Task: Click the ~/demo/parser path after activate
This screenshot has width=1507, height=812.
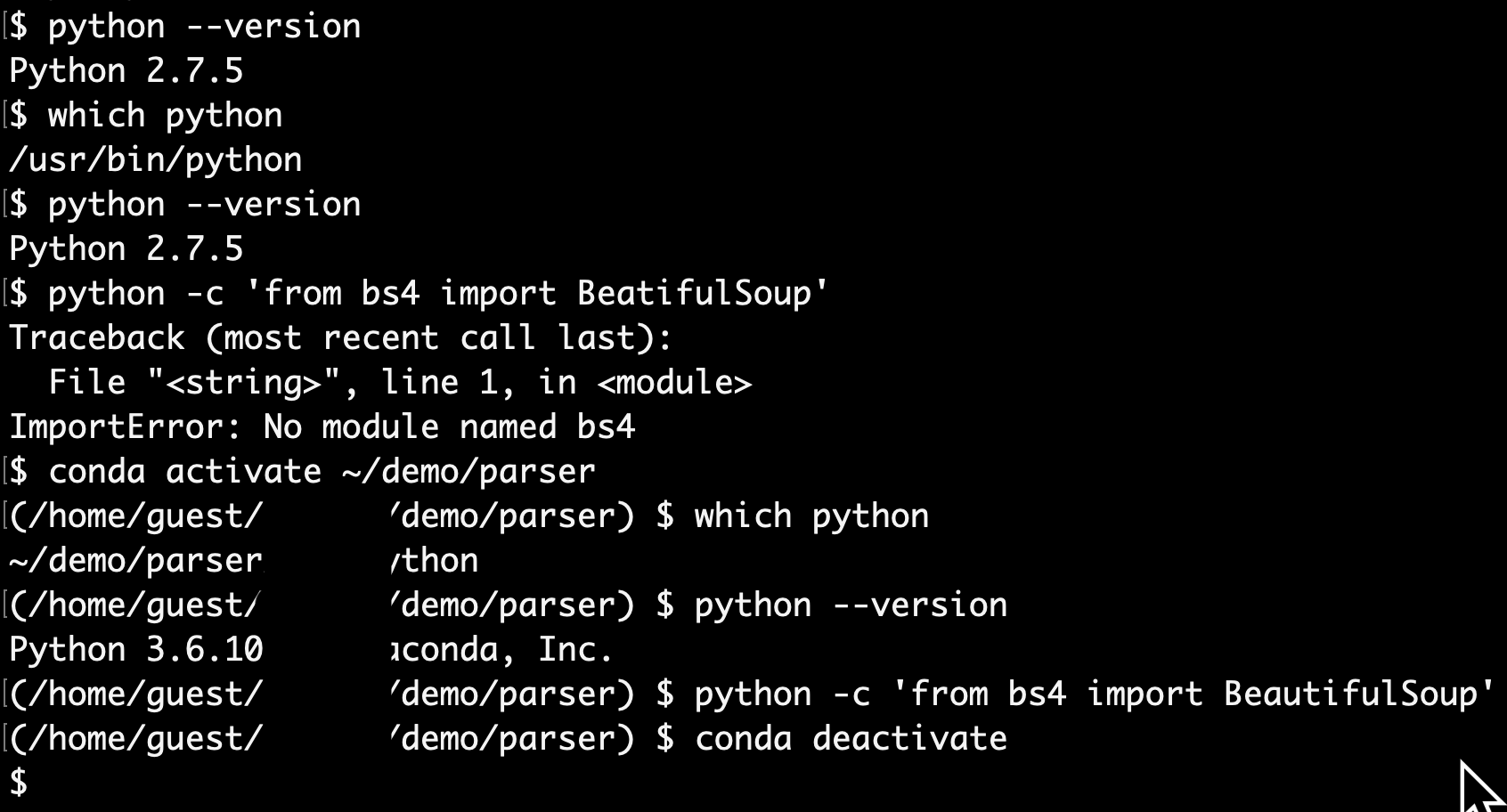Action: (x=468, y=472)
